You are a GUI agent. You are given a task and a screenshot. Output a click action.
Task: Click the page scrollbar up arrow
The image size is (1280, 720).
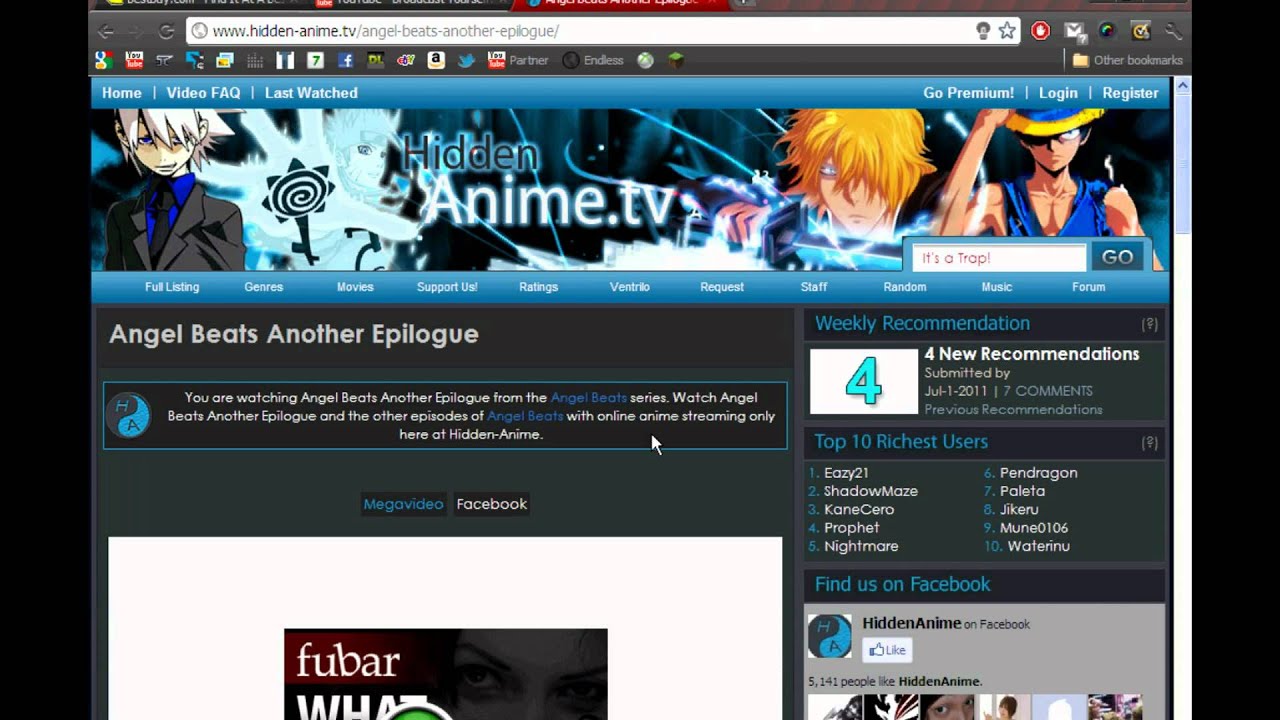coord(1182,87)
